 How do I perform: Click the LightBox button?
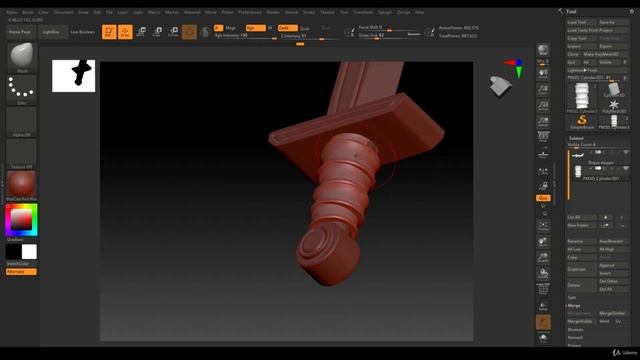pyautogui.click(x=53, y=32)
